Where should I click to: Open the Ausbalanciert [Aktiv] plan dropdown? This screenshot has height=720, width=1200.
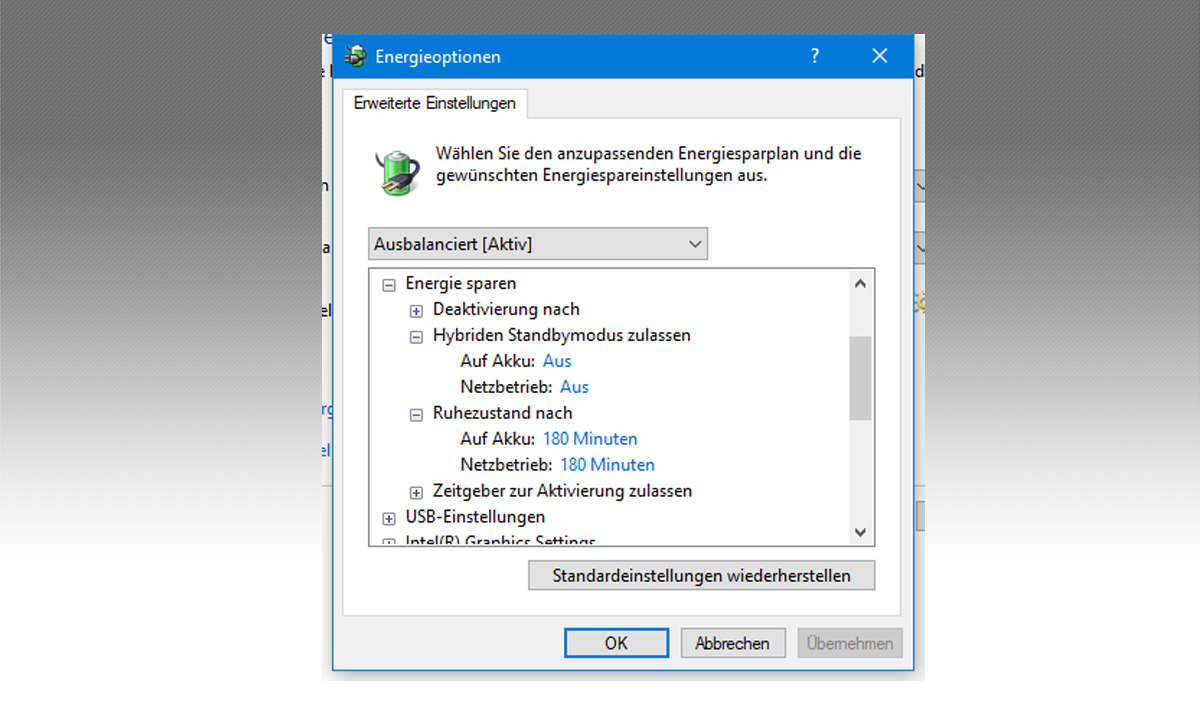click(538, 244)
